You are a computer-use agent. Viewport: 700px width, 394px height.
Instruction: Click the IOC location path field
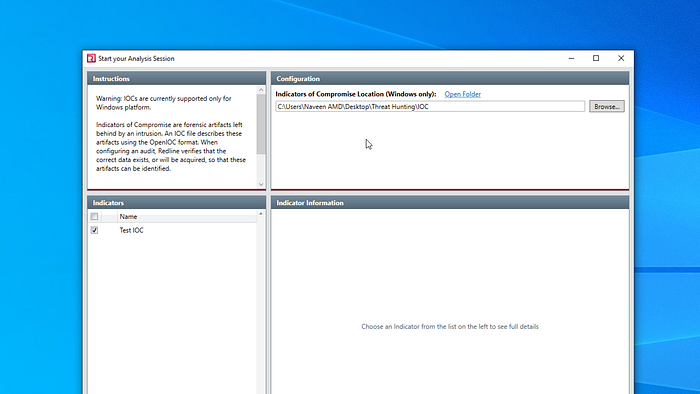(430, 107)
